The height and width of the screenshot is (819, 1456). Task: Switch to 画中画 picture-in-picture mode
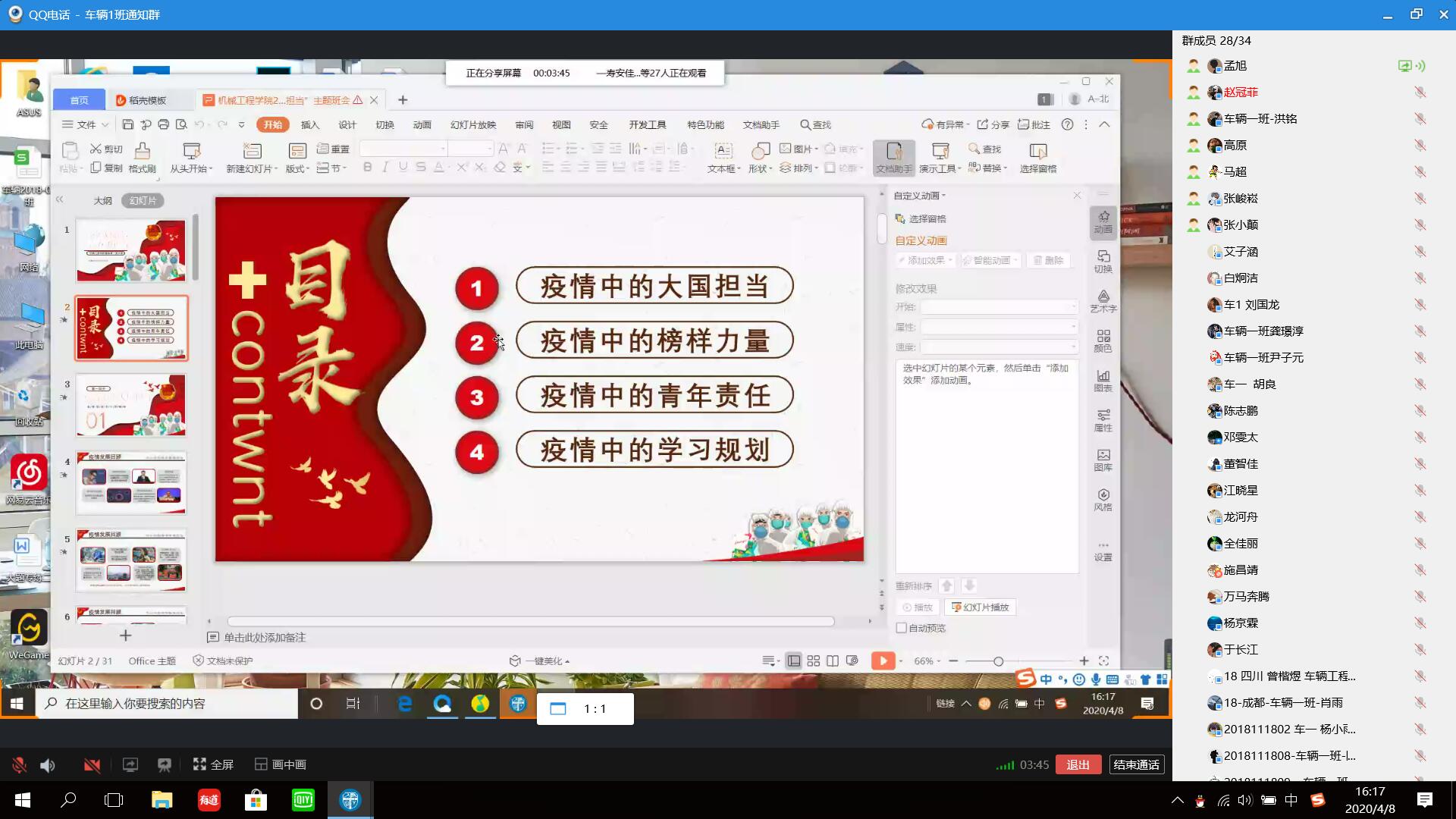pos(281,764)
